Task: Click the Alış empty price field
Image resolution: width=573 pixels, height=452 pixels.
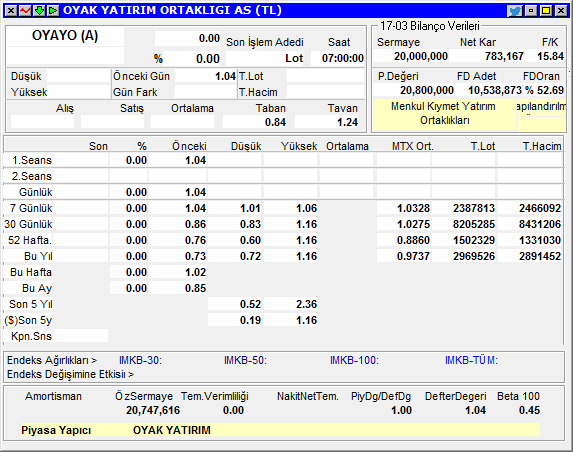Action: (x=42, y=122)
